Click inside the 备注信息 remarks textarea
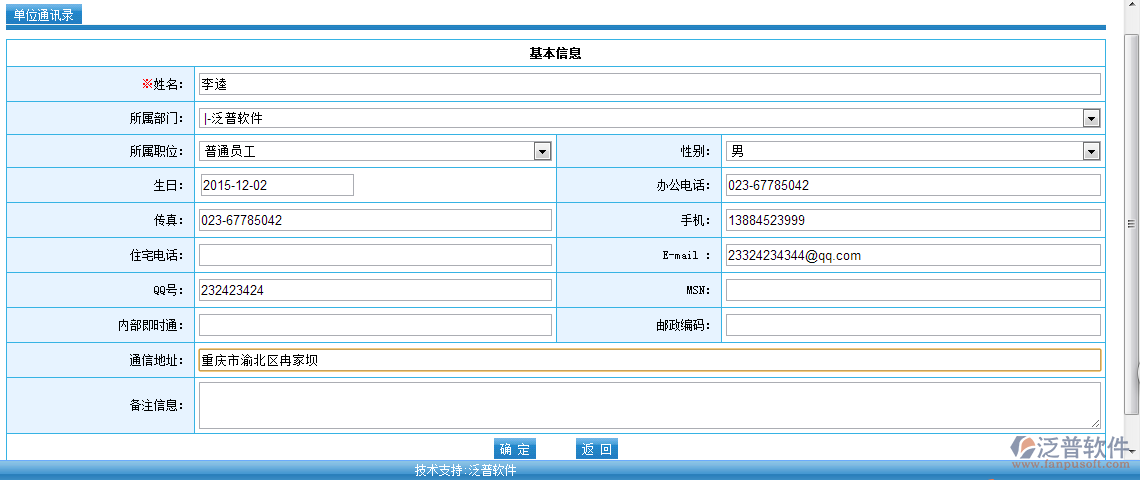1140x480 pixels. coord(649,405)
